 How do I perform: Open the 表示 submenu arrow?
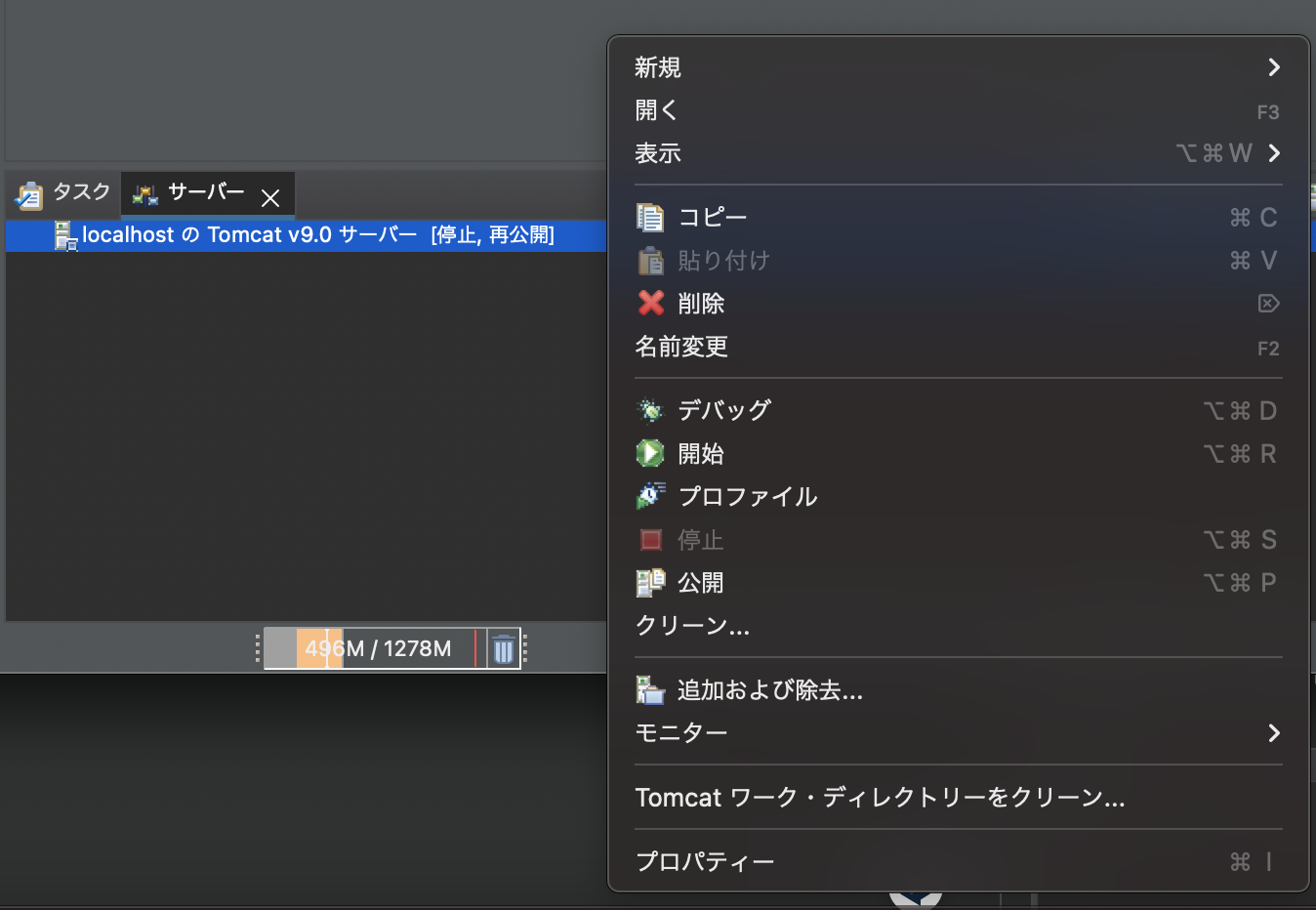[x=1274, y=153]
